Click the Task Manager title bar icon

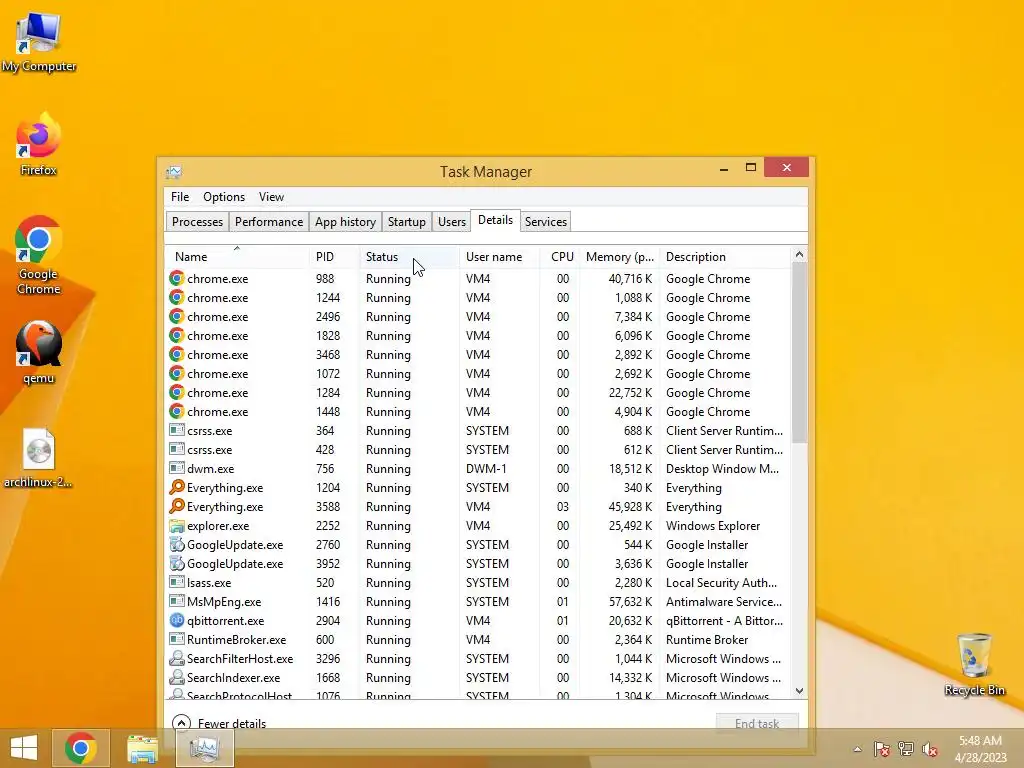point(174,172)
